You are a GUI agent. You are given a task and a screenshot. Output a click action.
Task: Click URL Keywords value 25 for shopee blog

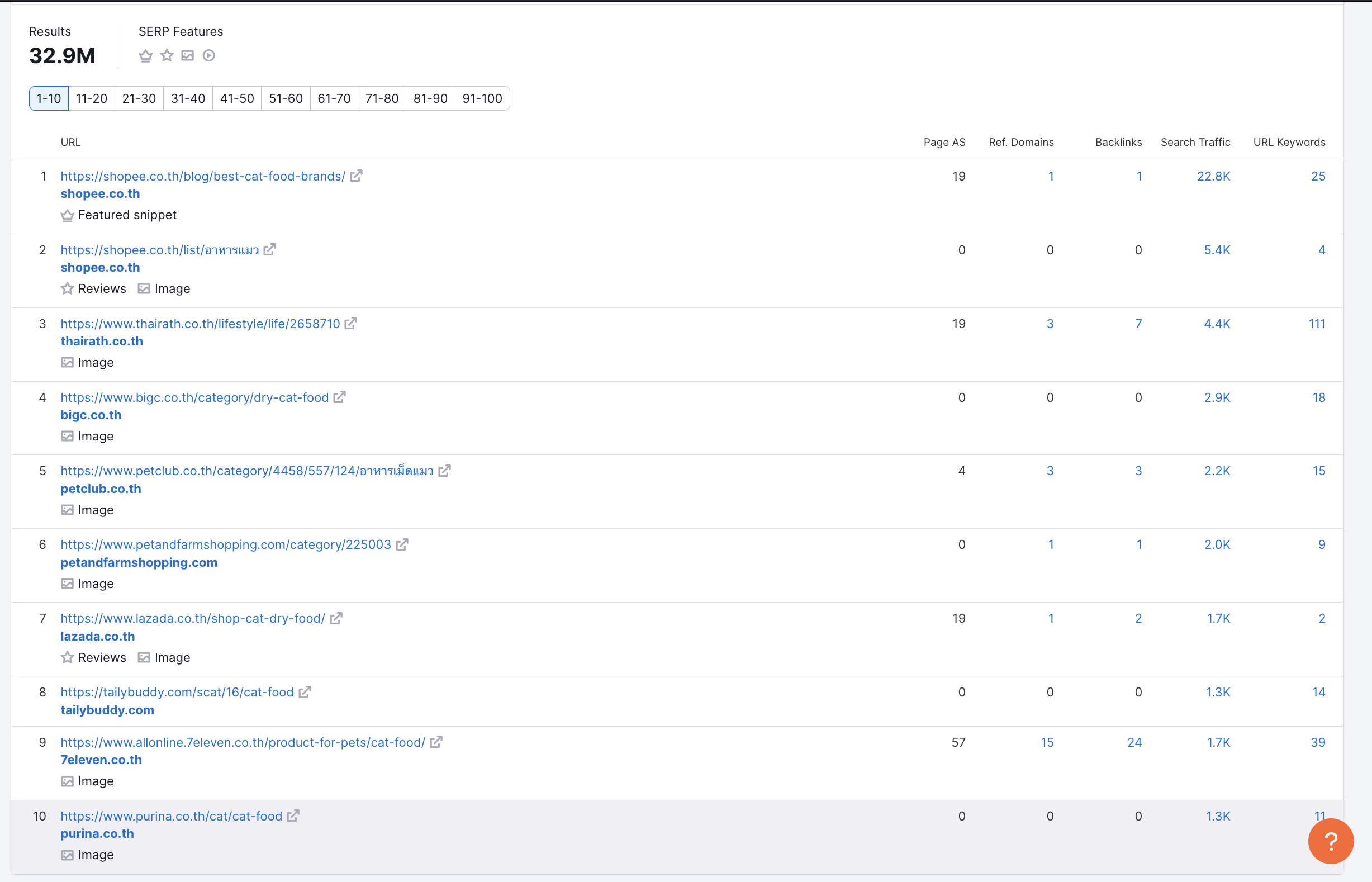pyautogui.click(x=1318, y=177)
